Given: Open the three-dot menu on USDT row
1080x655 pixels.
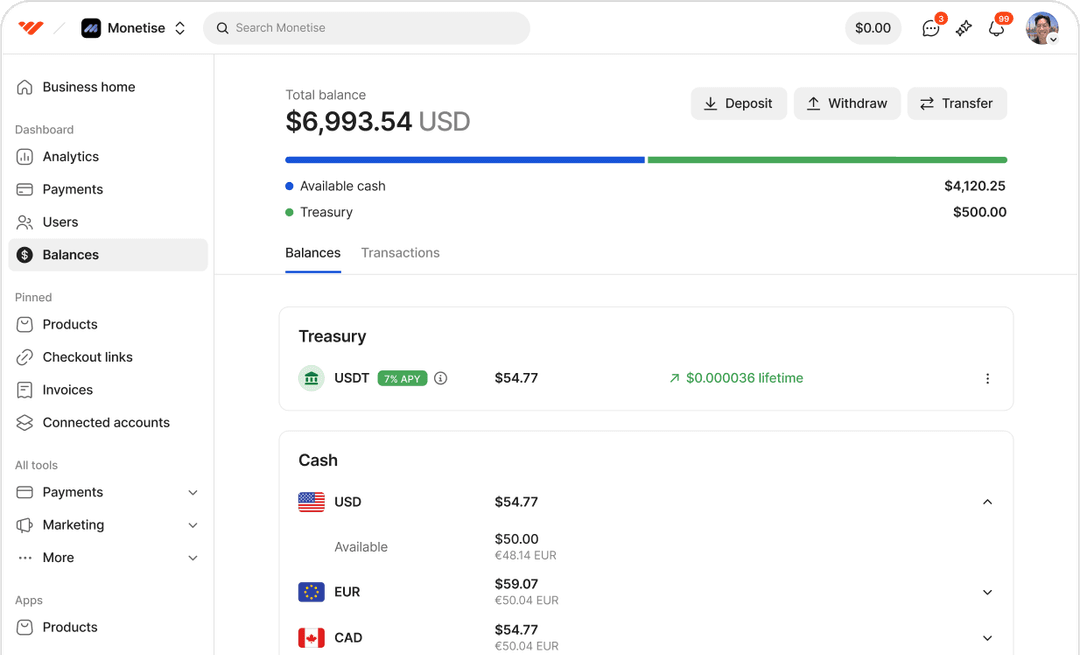Looking at the screenshot, I should click(988, 378).
